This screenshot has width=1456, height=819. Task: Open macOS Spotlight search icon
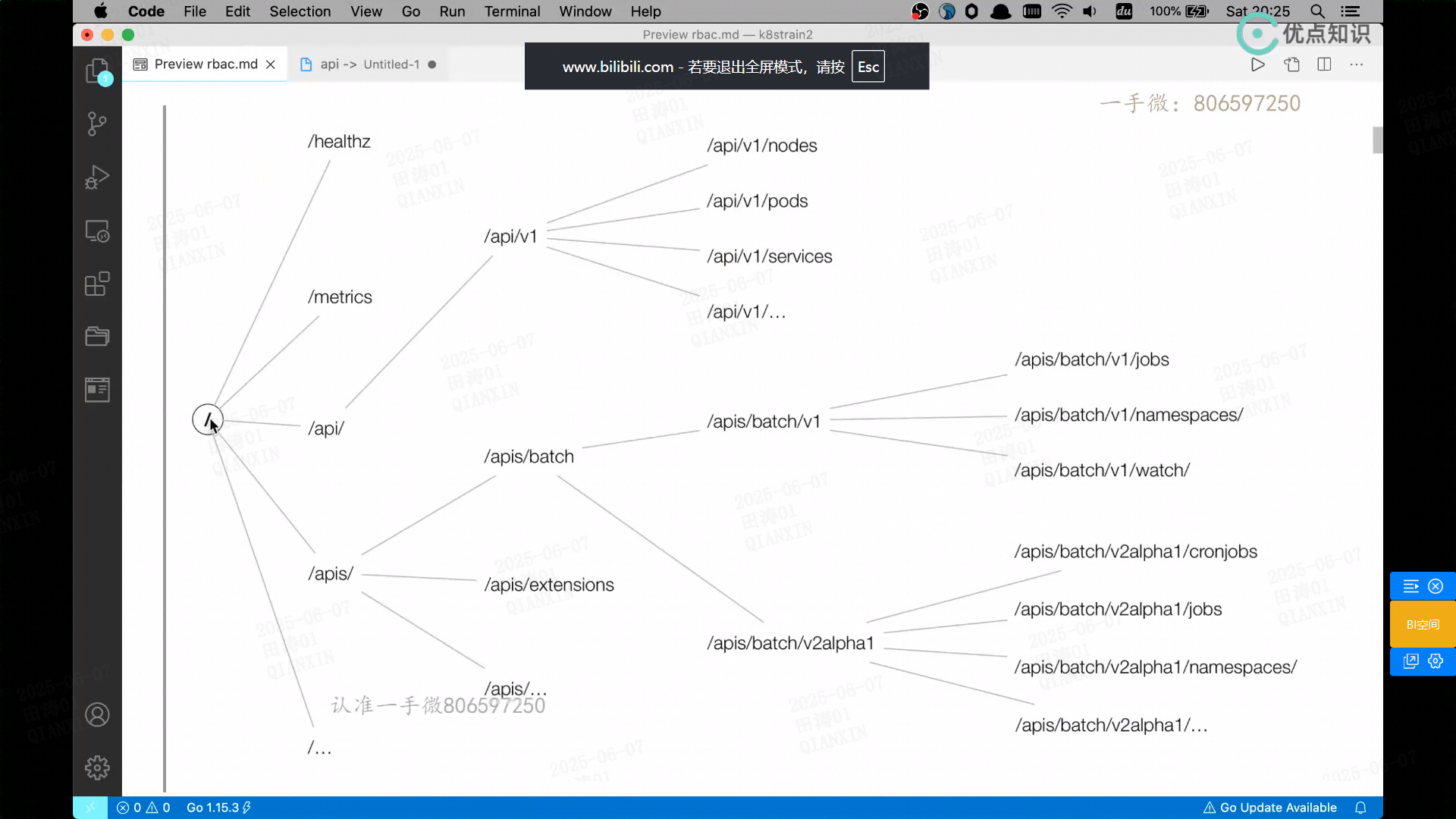pyautogui.click(x=1317, y=11)
